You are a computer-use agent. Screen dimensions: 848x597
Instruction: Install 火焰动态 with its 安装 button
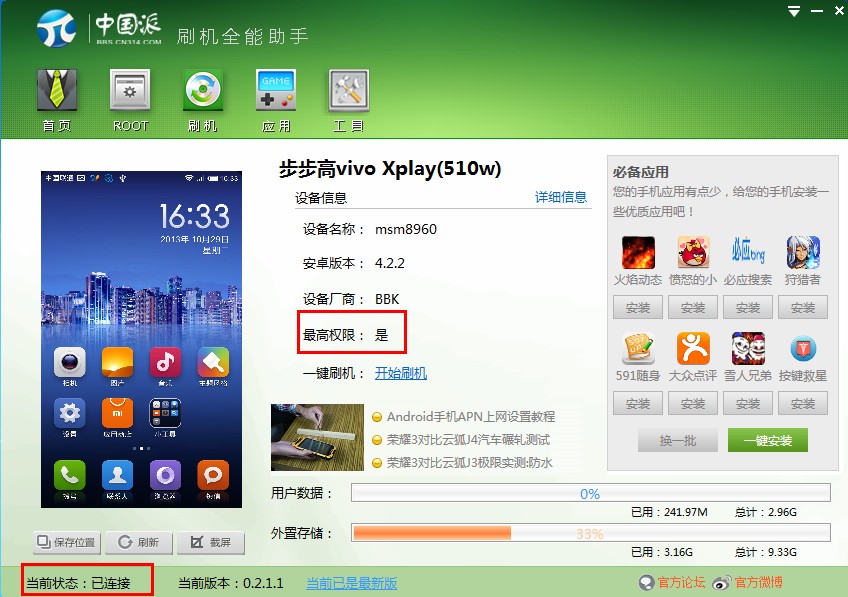point(638,308)
